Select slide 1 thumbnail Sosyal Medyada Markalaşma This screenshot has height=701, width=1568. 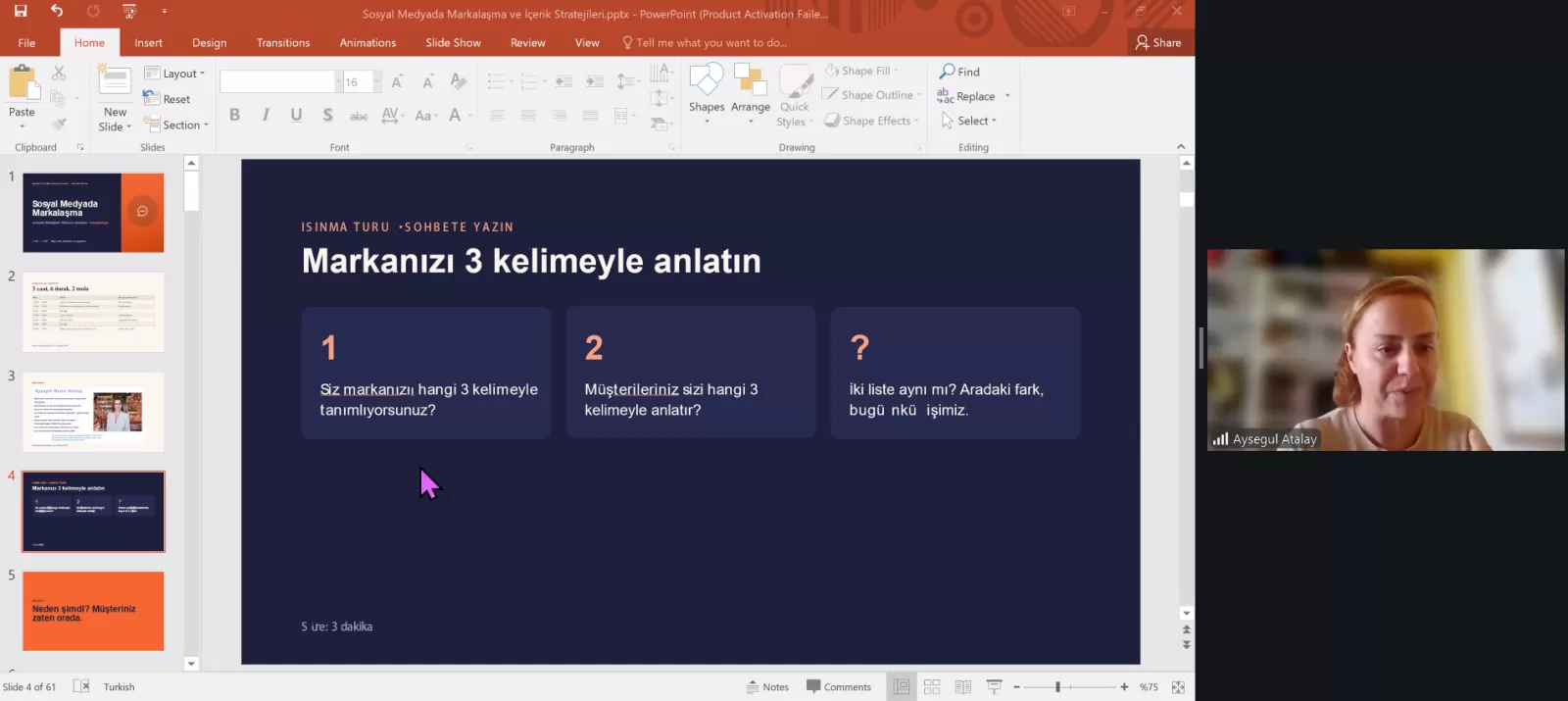(x=93, y=213)
